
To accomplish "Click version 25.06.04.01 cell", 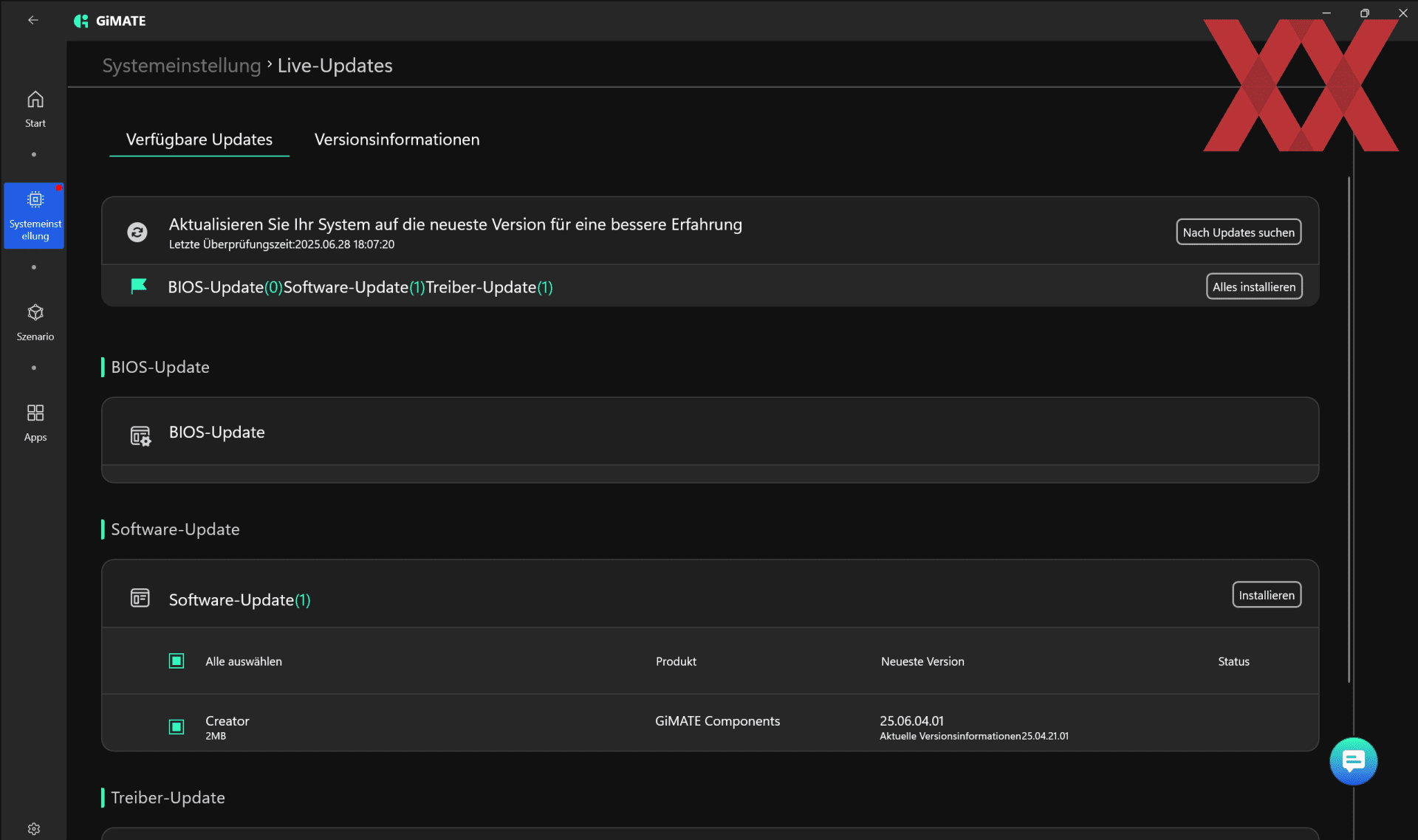I will (911, 721).
